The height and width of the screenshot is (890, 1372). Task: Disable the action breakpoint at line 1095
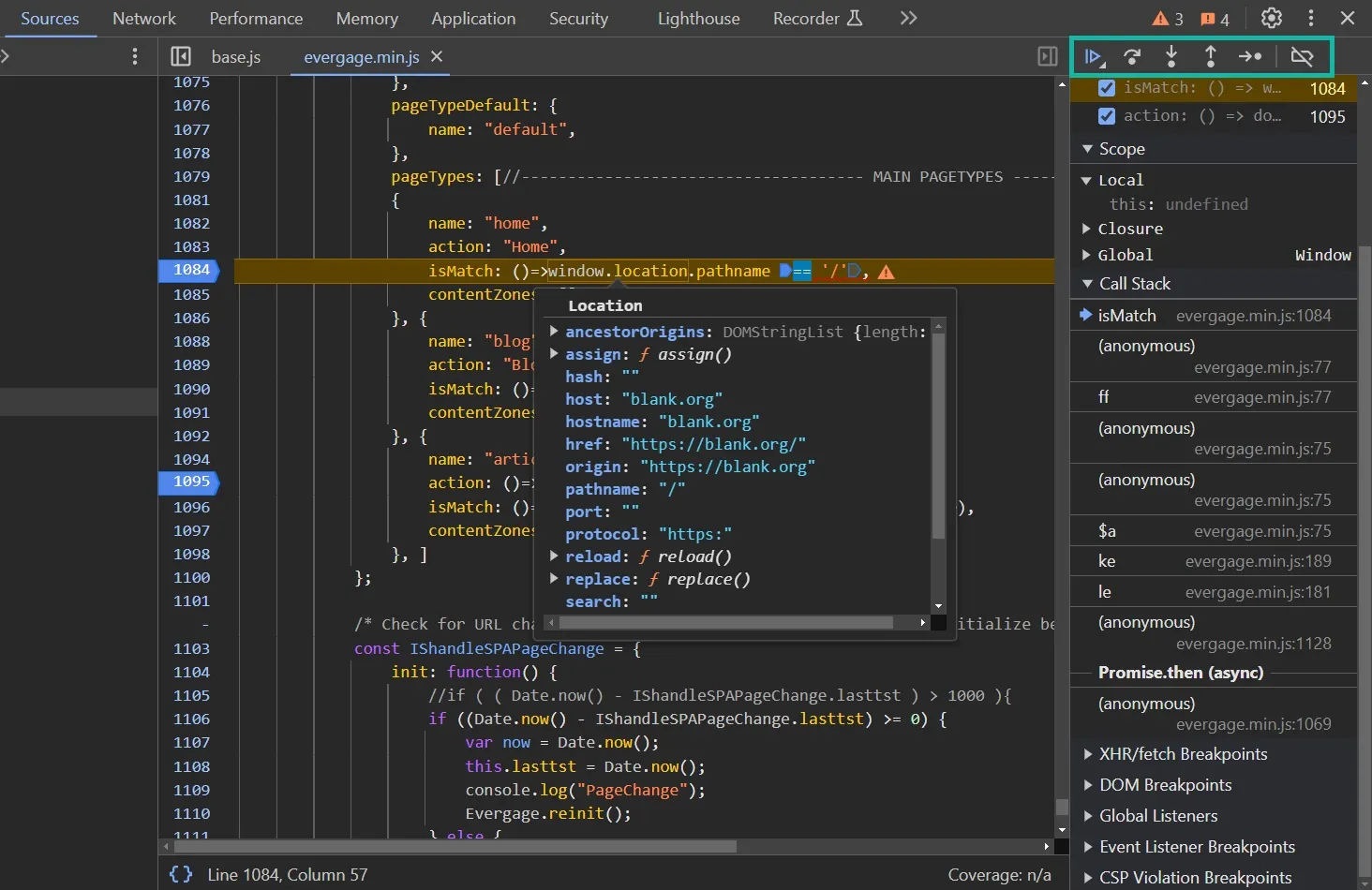click(1107, 116)
